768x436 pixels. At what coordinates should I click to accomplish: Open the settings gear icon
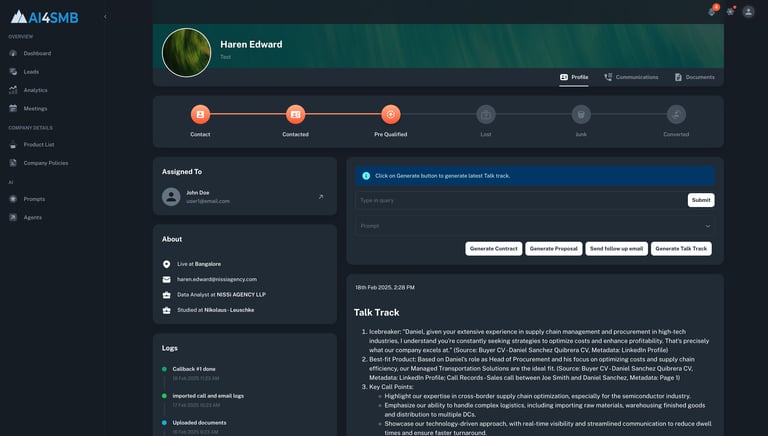tap(730, 11)
